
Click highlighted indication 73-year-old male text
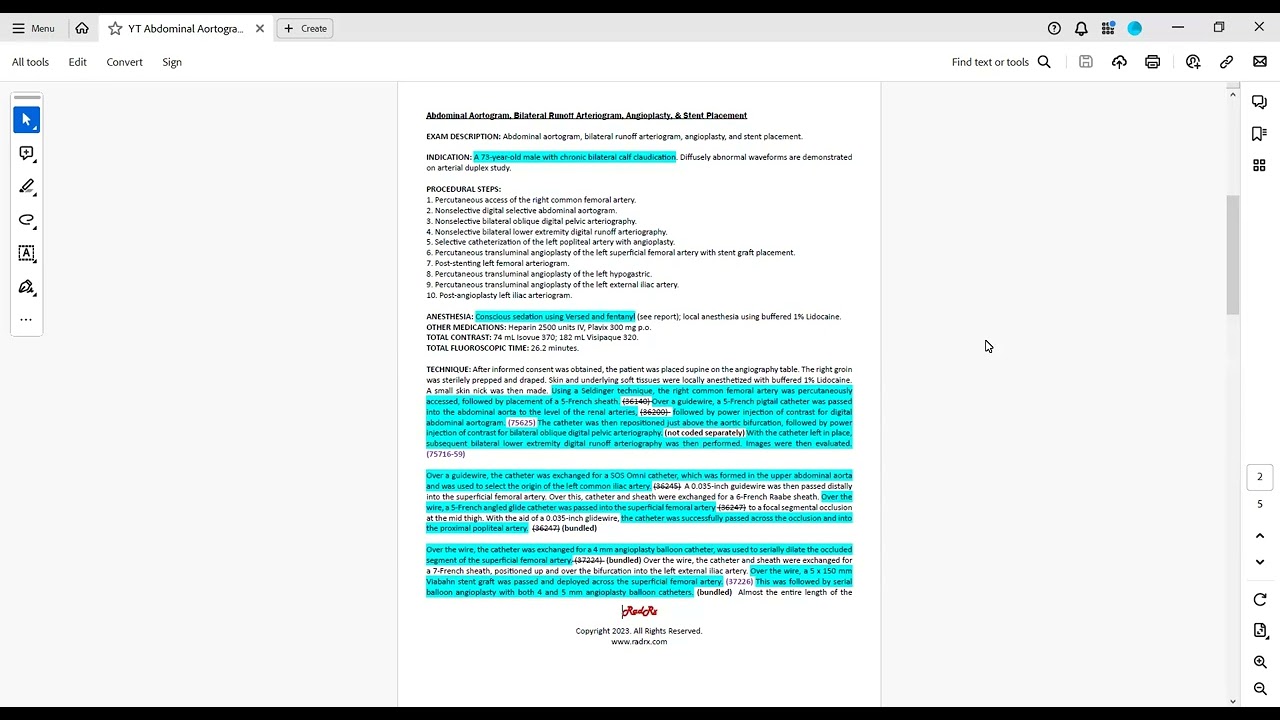click(575, 157)
